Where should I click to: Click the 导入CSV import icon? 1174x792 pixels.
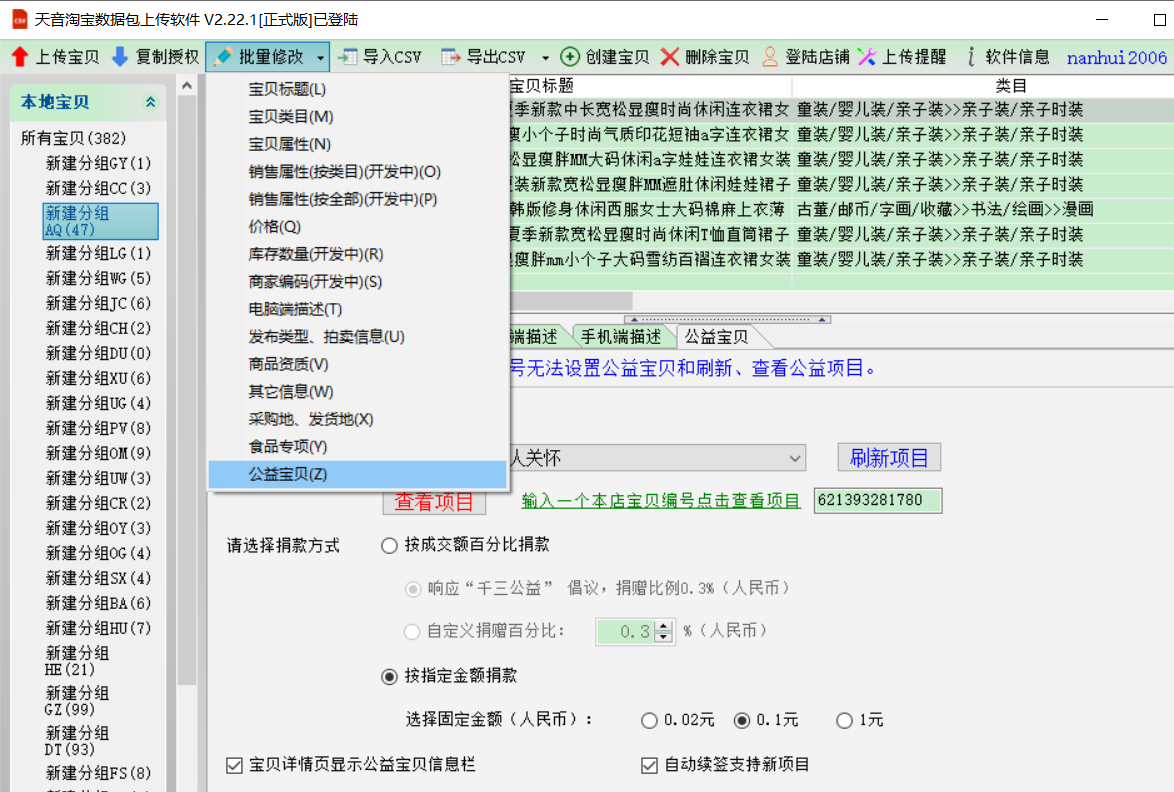pyautogui.click(x=347, y=57)
